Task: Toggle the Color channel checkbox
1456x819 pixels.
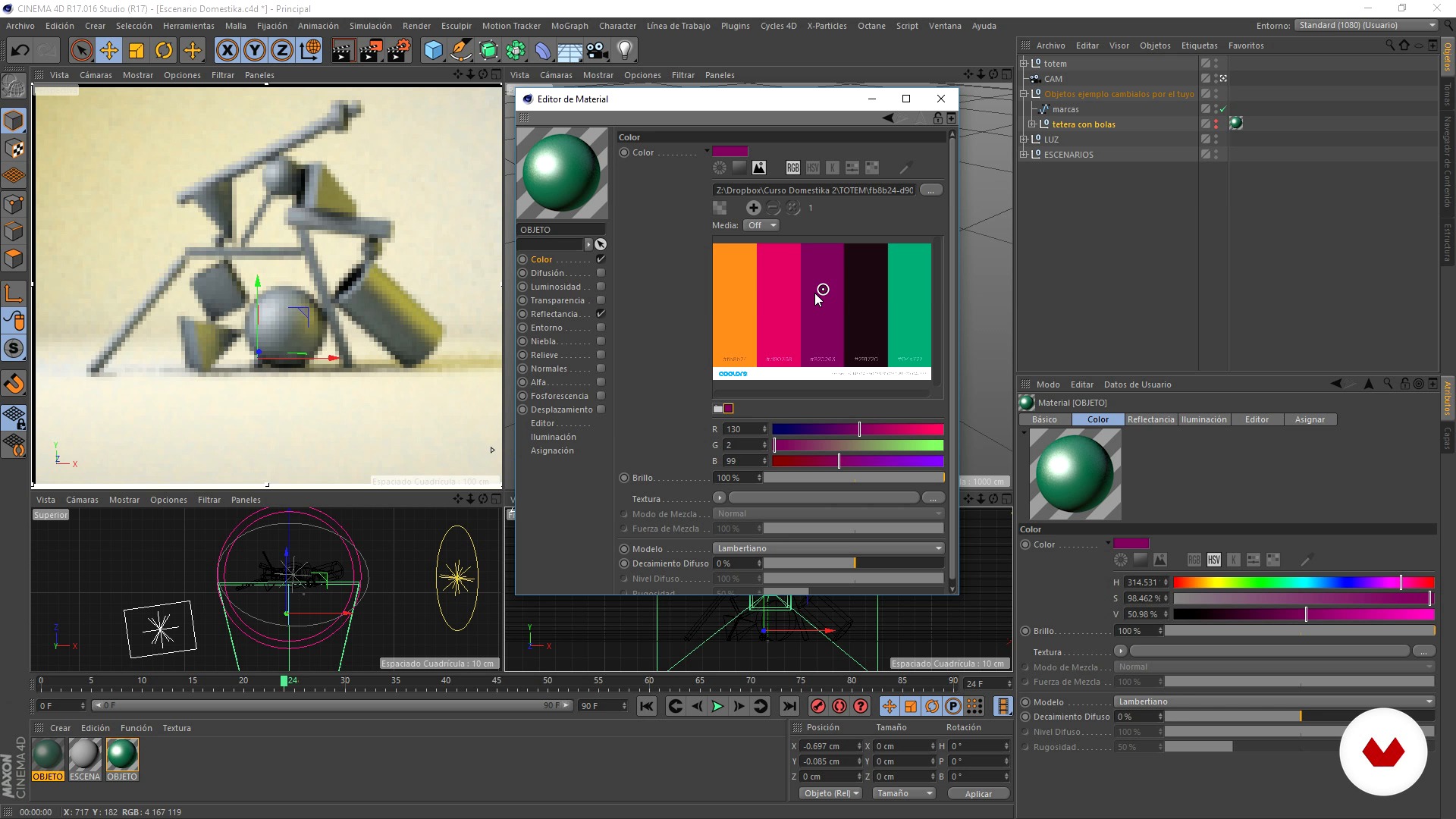Action: (601, 259)
